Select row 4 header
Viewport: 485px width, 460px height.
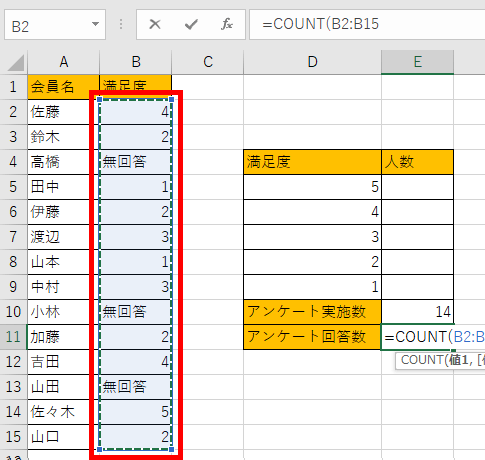click(13, 162)
